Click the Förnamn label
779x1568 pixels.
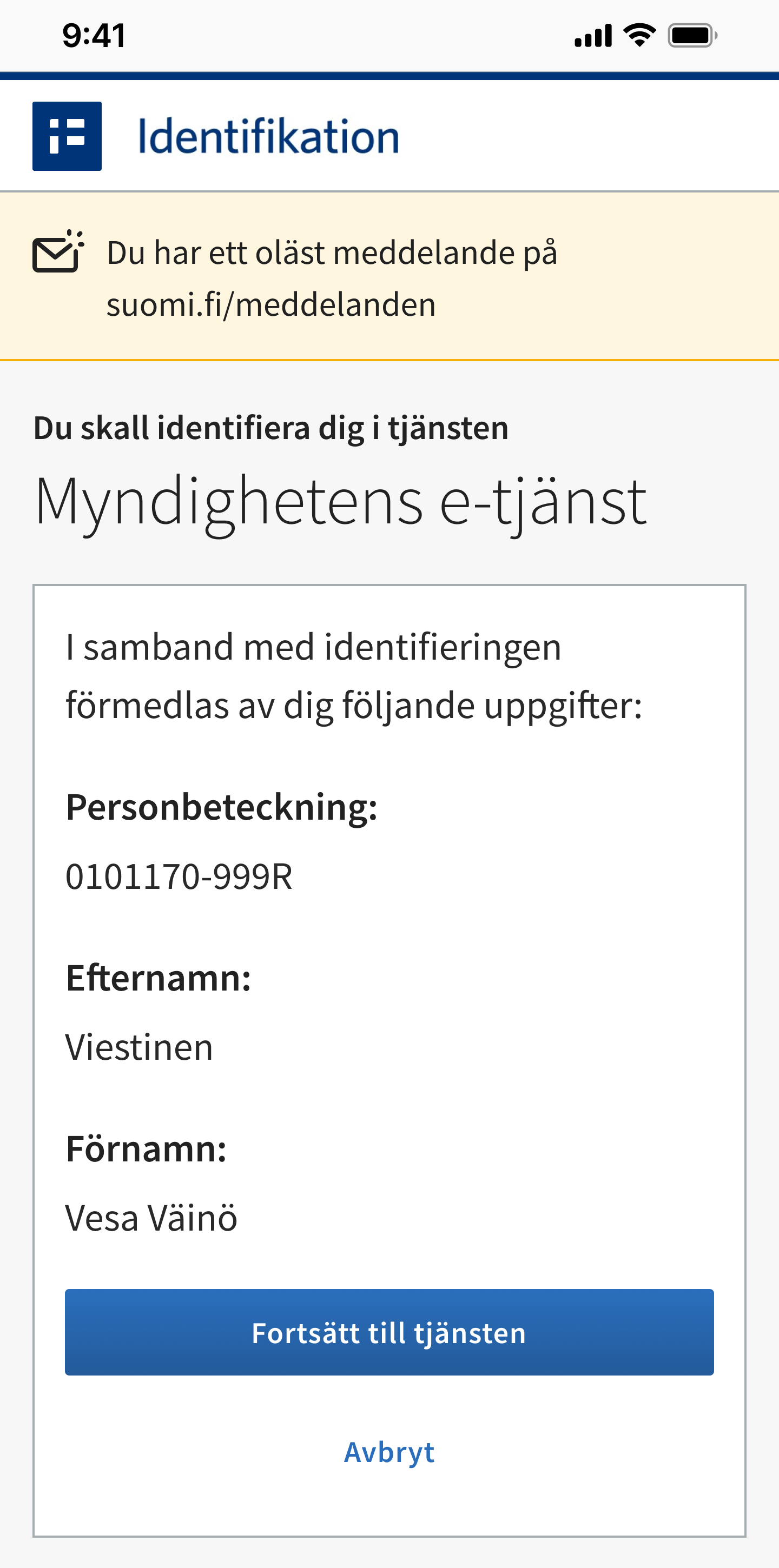pyautogui.click(x=146, y=1149)
